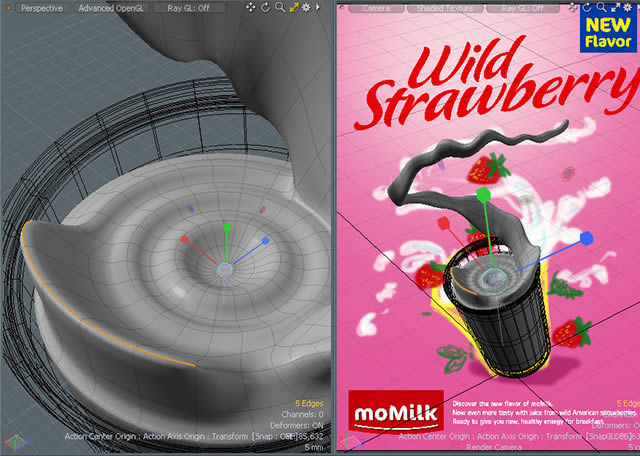
Task: Click the orange dot before the Perspective label
Action: 8,8
